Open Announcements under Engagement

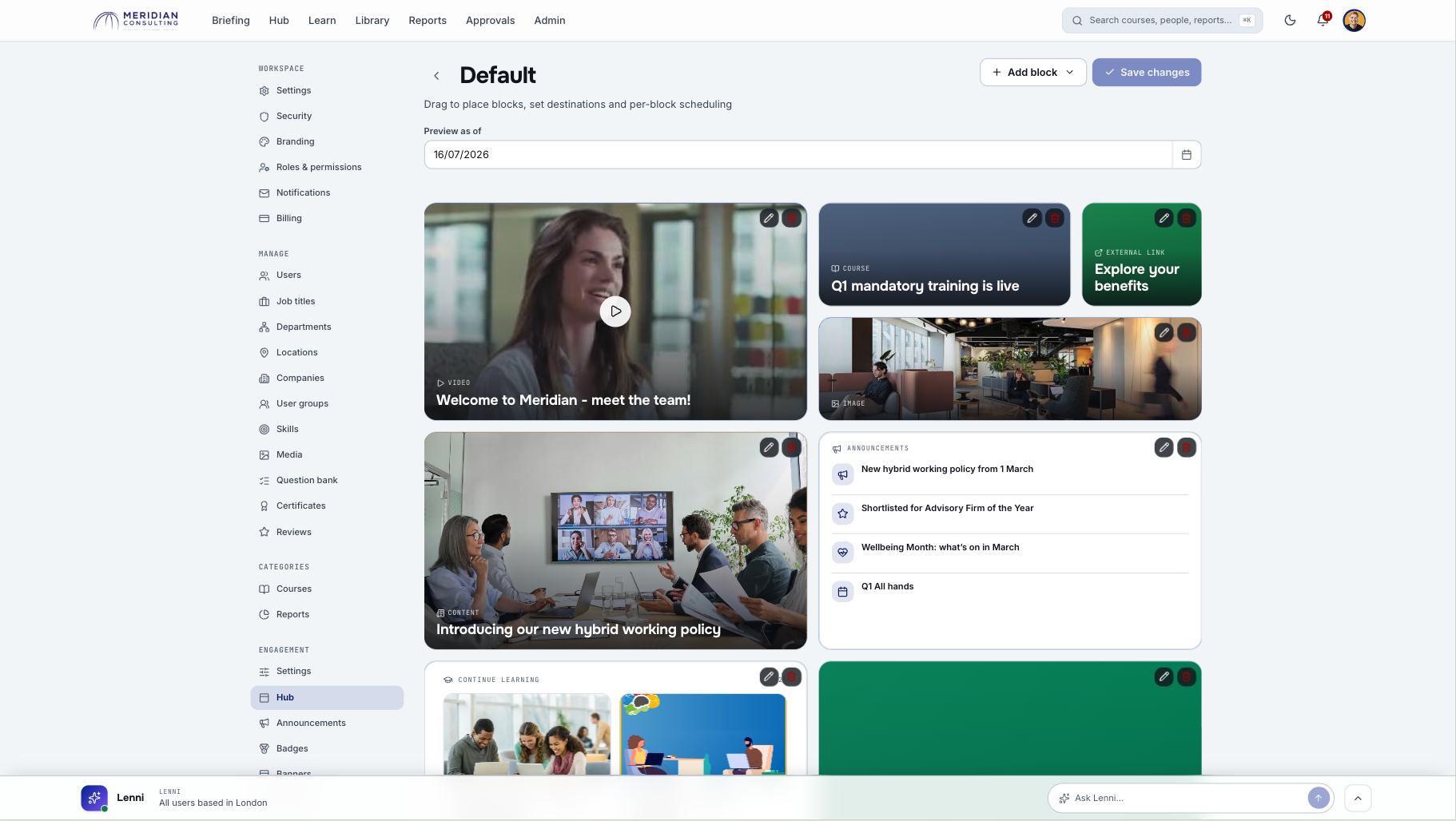coord(327,724)
